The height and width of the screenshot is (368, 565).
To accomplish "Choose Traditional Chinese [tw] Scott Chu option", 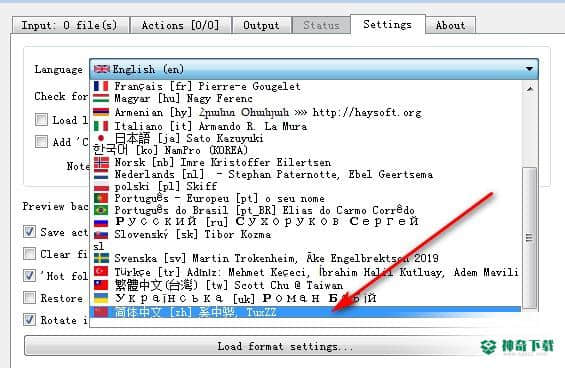I will [306, 285].
